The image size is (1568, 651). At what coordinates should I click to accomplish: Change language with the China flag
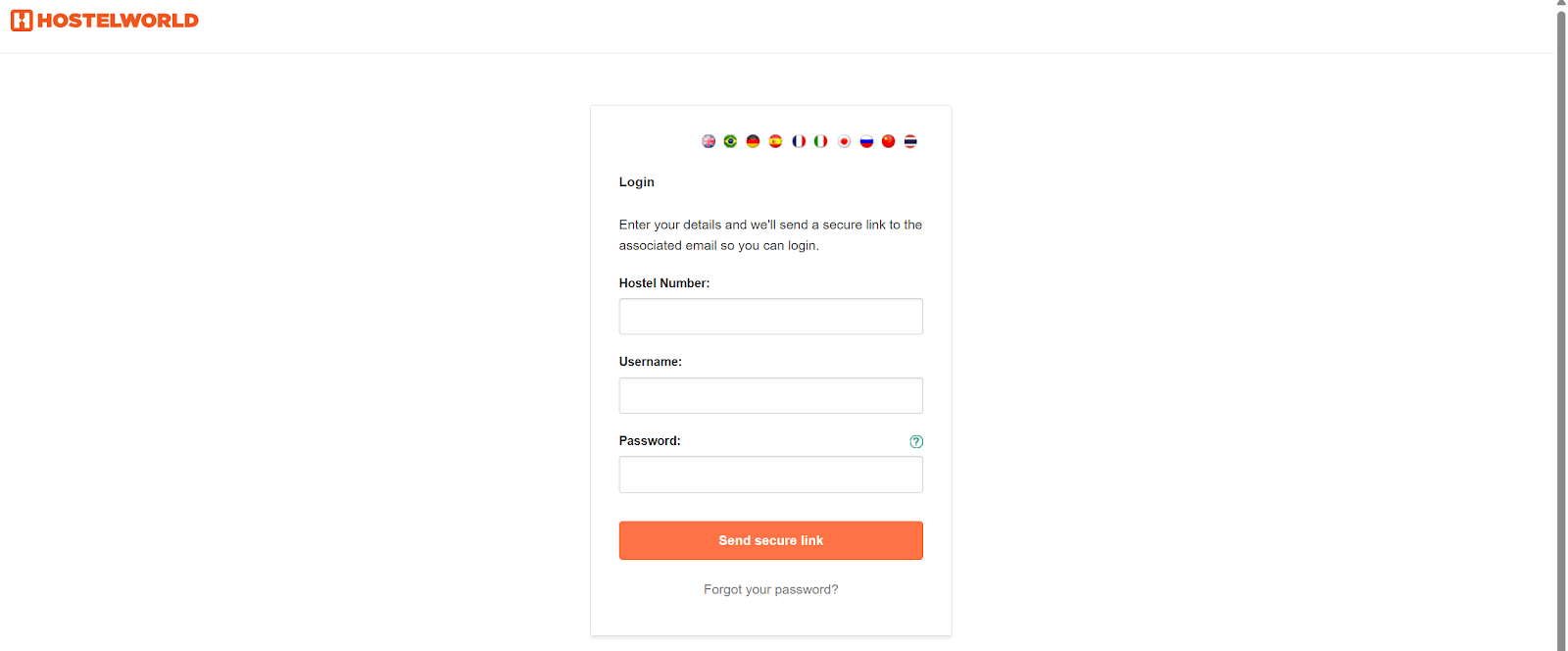(889, 141)
